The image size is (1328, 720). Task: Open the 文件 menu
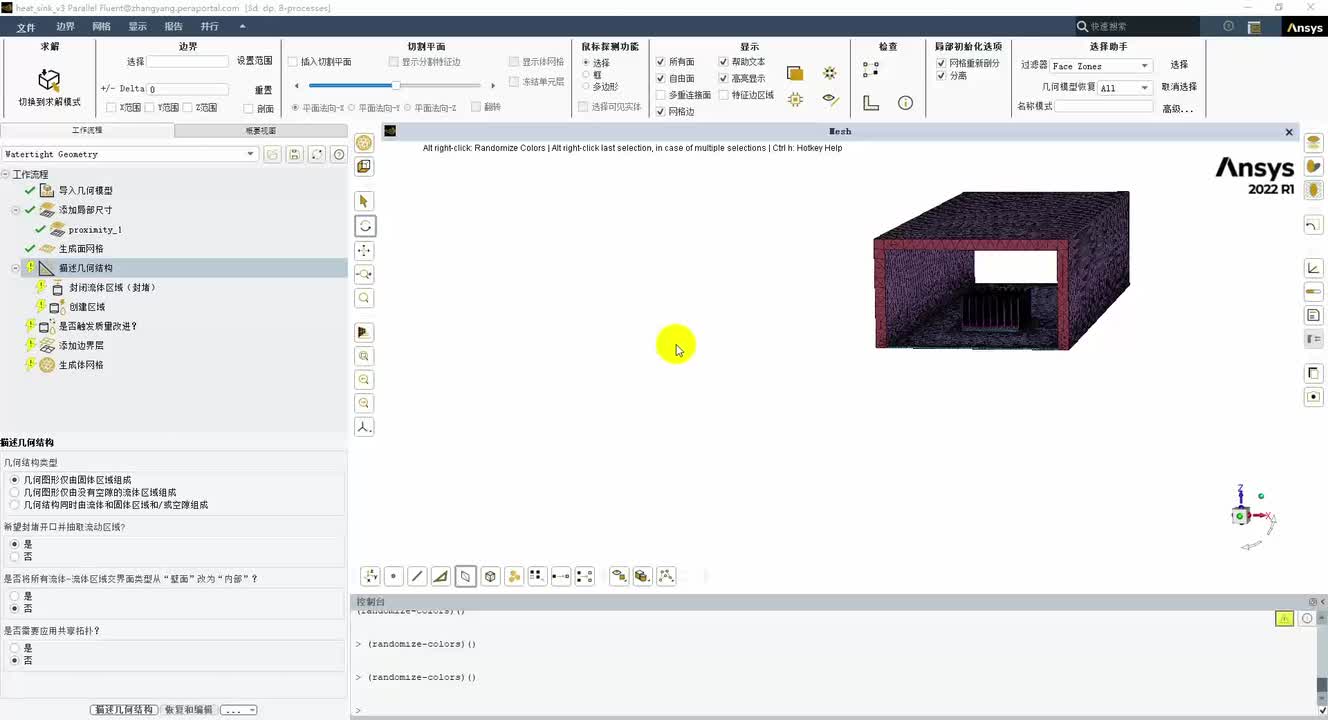[x=26, y=27]
